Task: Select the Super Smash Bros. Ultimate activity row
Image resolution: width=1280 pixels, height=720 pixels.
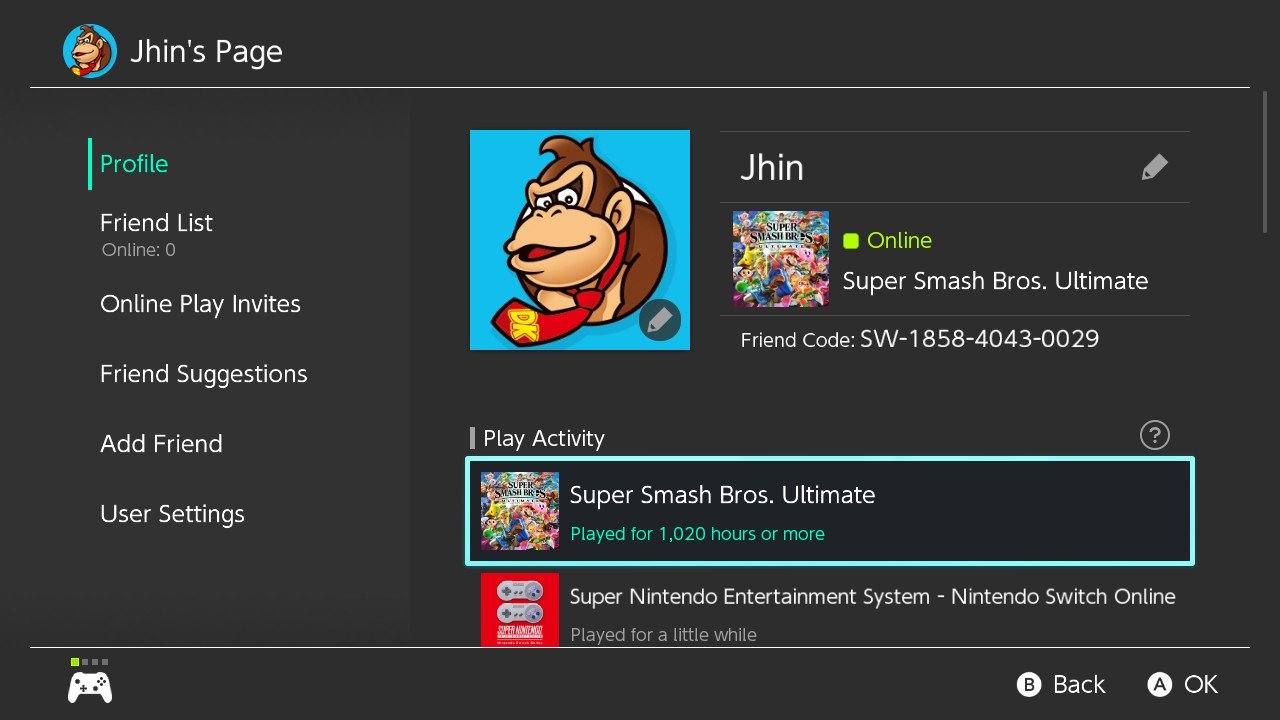Action: [x=830, y=511]
